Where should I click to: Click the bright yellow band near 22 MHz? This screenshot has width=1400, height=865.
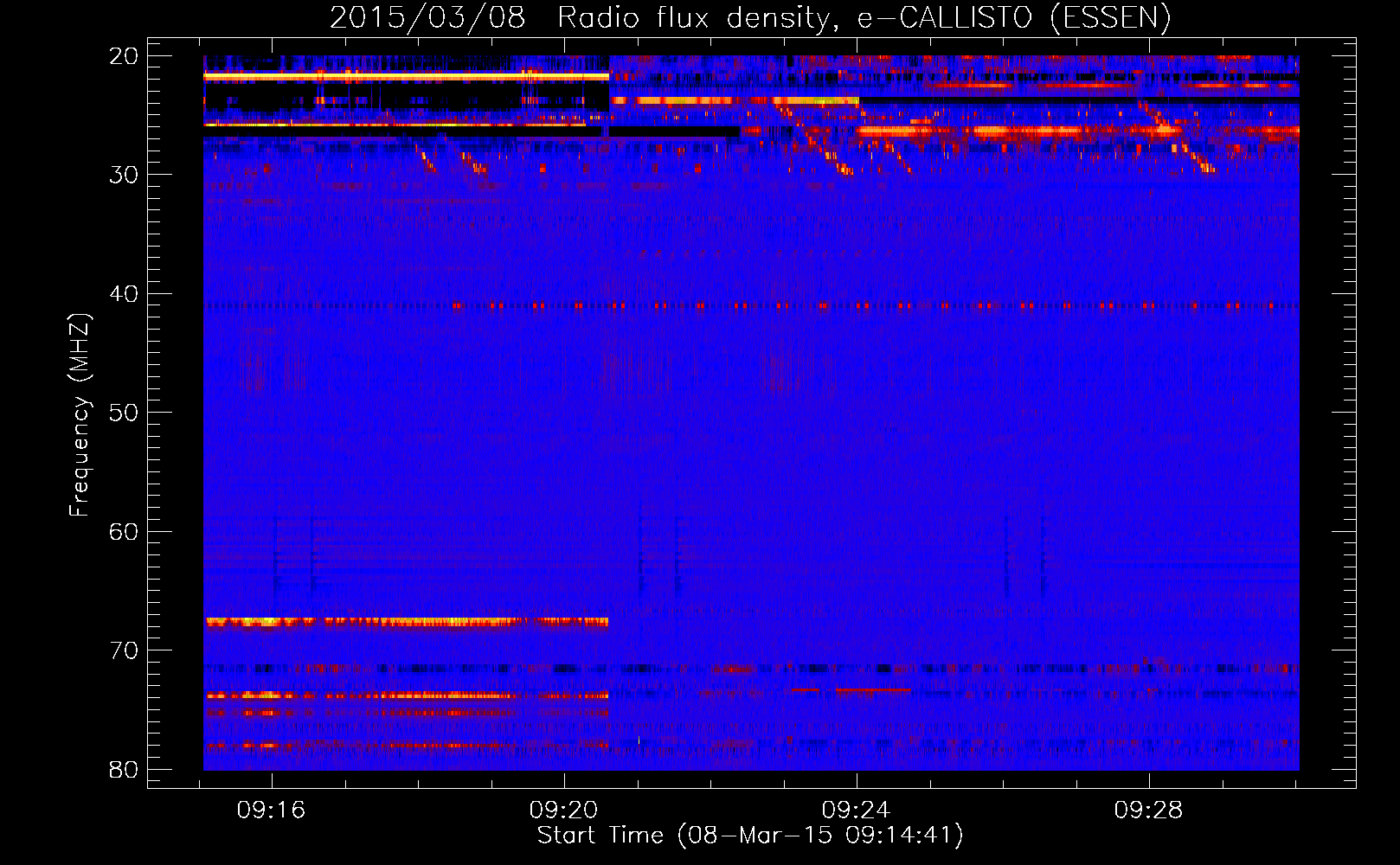(407, 77)
